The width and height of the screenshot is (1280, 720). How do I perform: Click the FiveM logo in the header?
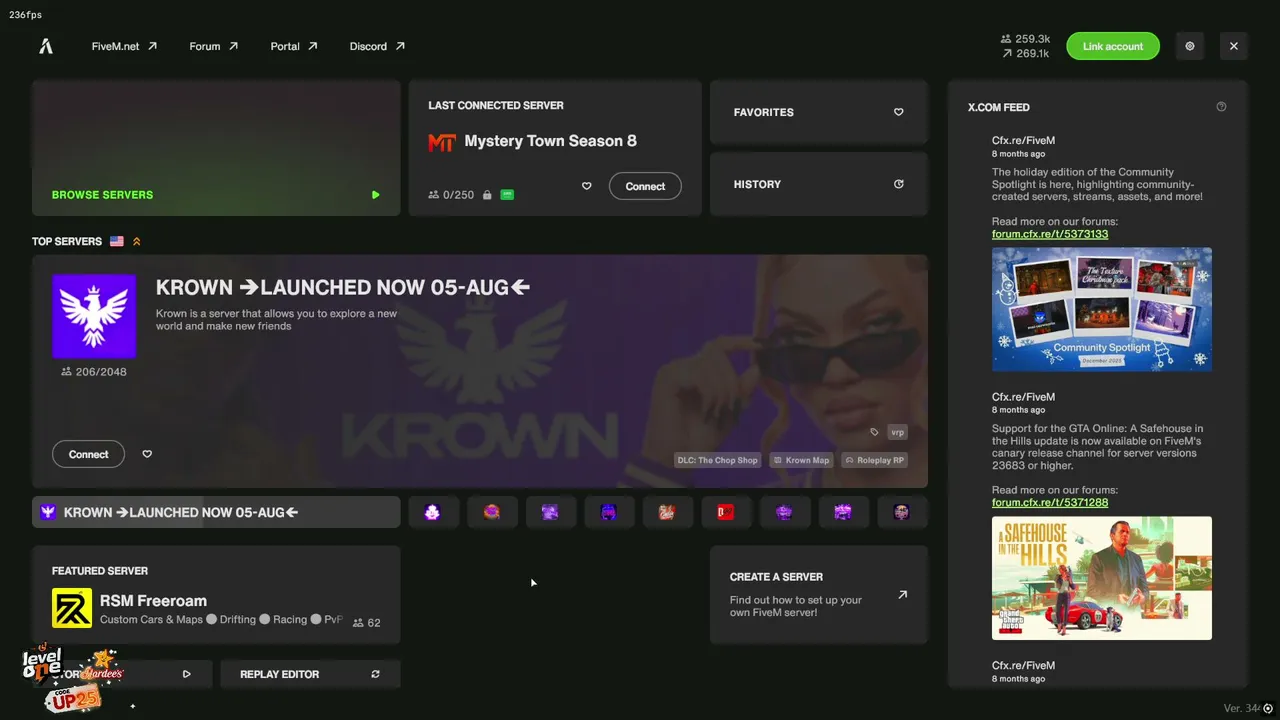(46, 46)
